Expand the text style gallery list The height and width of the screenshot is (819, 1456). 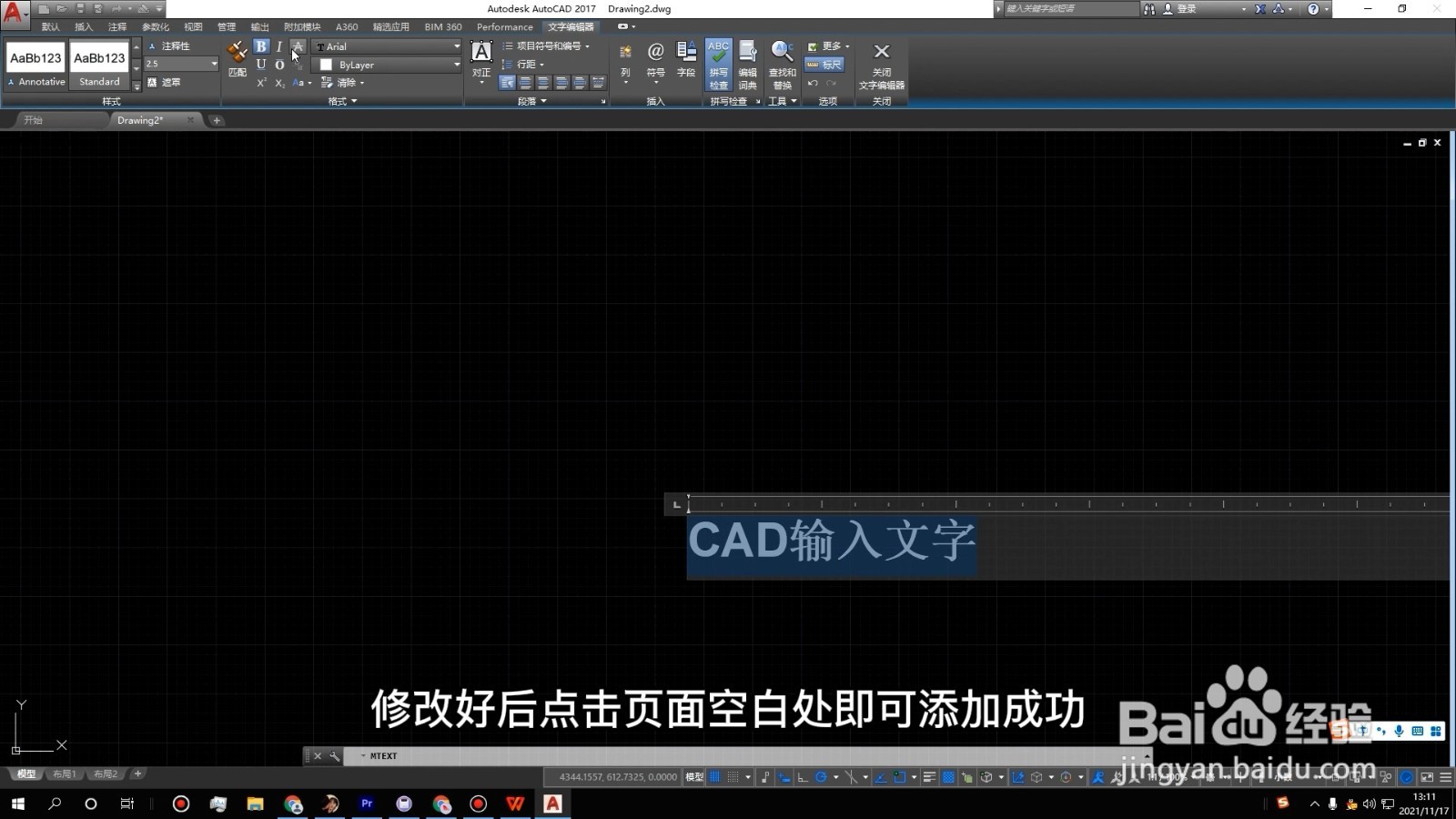(x=136, y=86)
